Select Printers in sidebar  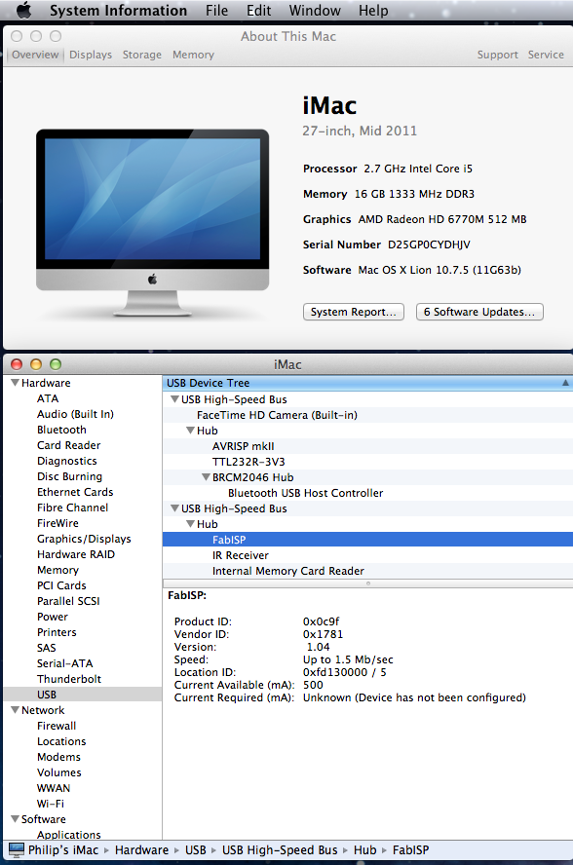[56, 632]
